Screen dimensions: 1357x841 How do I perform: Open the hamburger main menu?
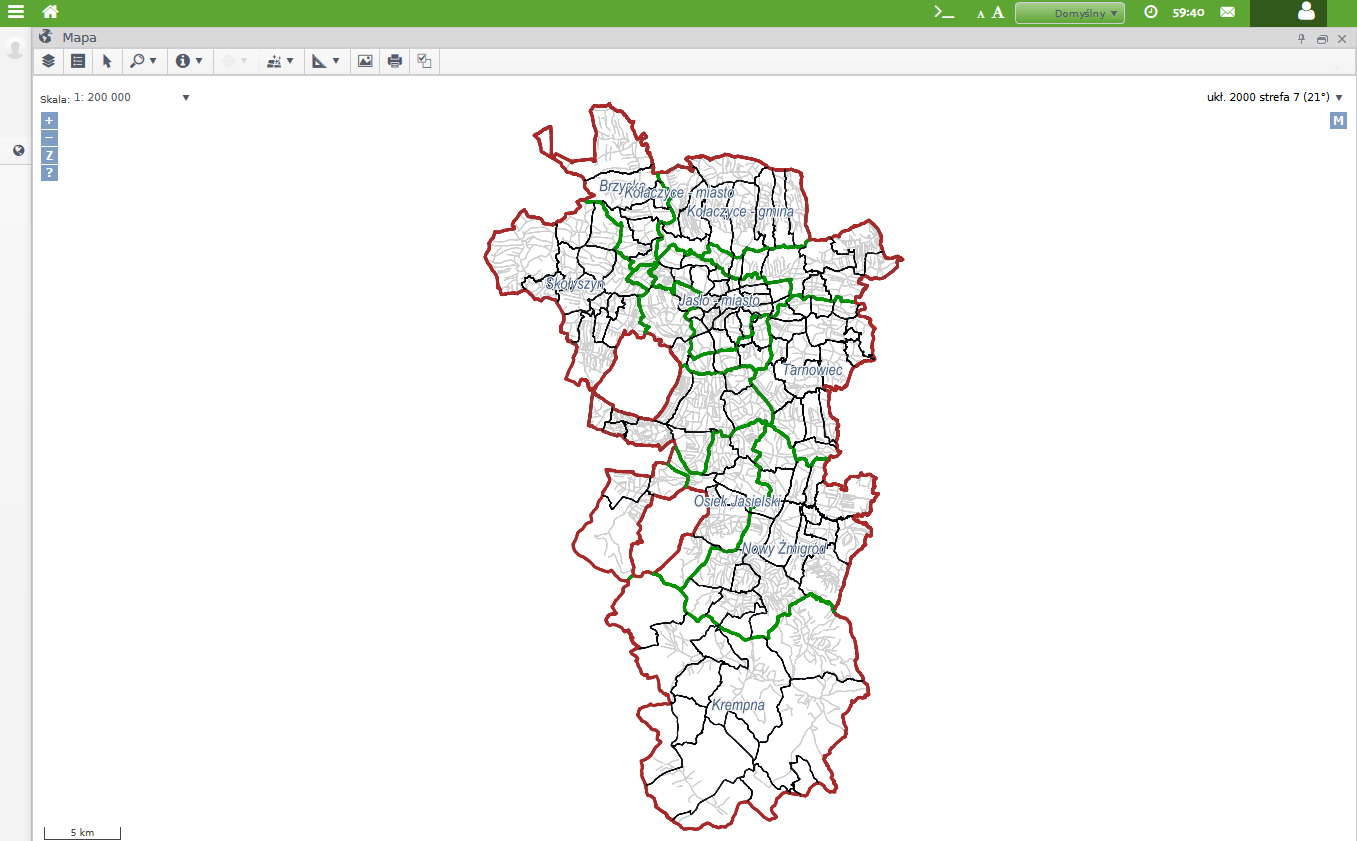pos(16,12)
